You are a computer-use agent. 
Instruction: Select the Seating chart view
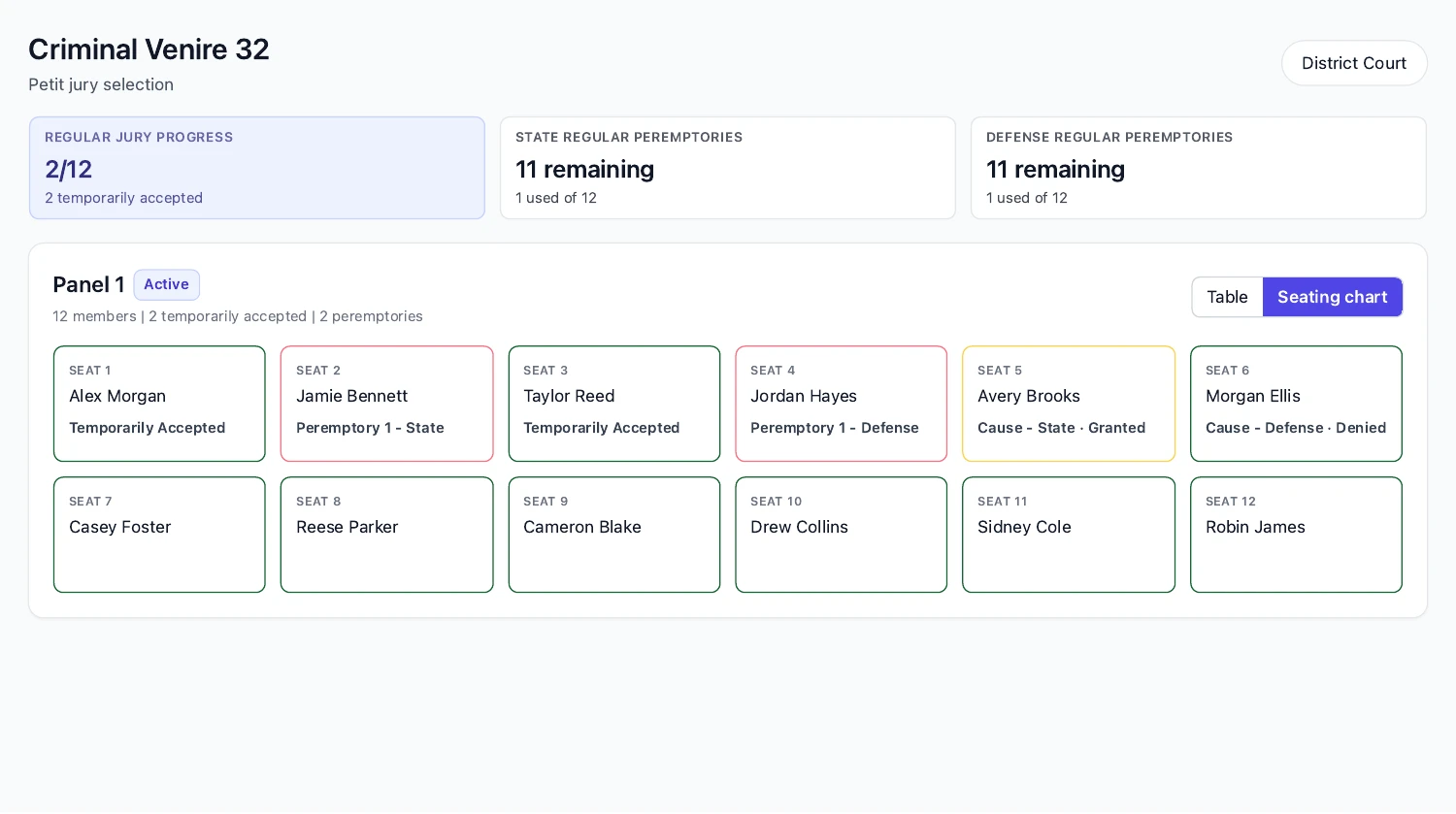tap(1332, 297)
